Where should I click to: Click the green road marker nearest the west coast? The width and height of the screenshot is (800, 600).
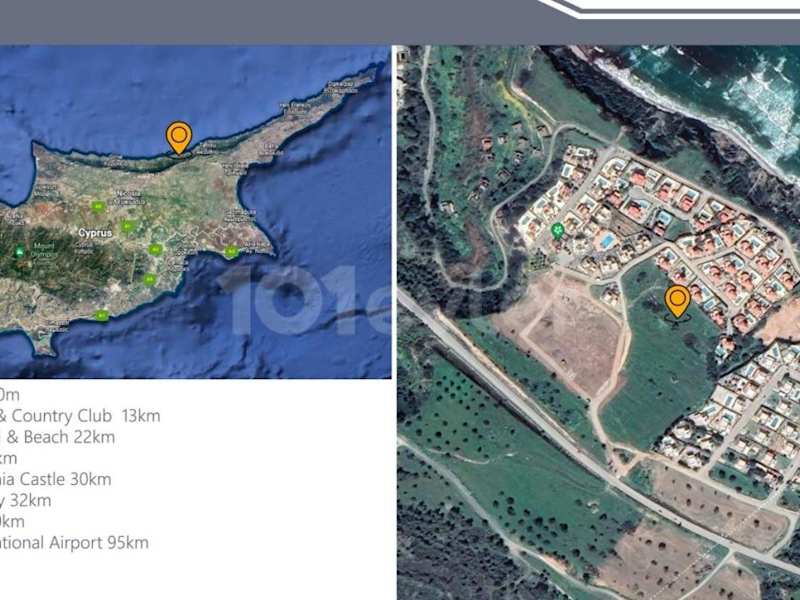[98, 207]
